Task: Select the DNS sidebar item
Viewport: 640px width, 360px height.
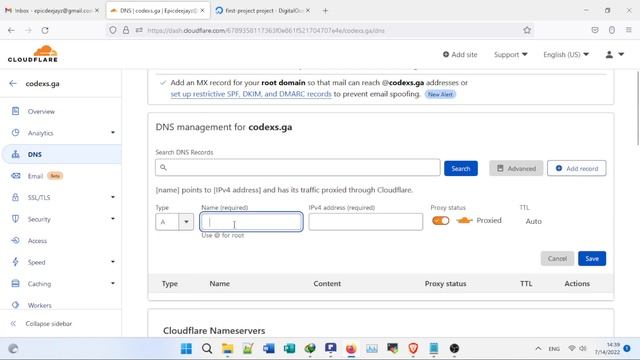Action: click(61, 154)
